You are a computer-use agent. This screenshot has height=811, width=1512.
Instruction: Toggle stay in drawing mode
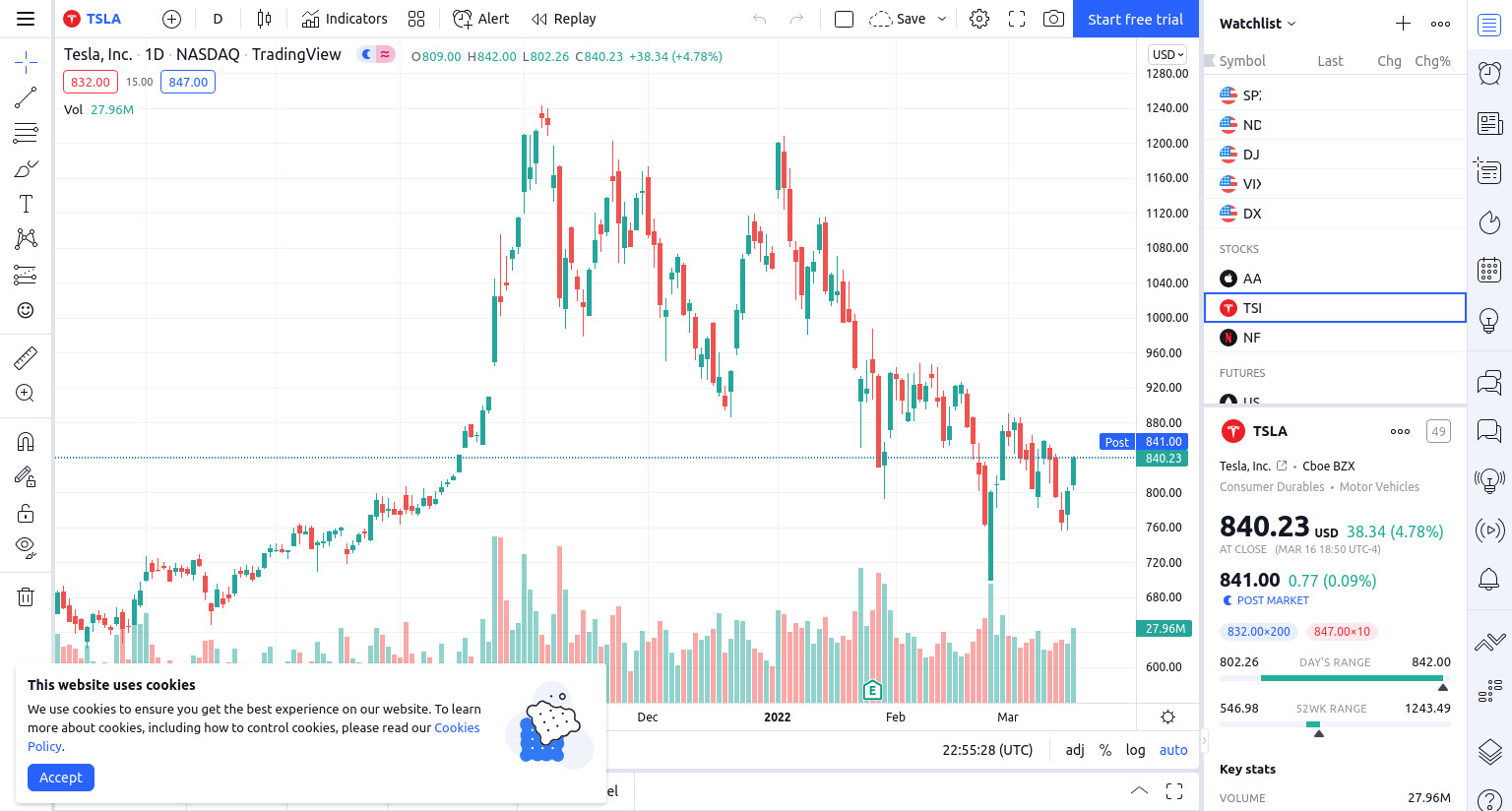tap(26, 477)
